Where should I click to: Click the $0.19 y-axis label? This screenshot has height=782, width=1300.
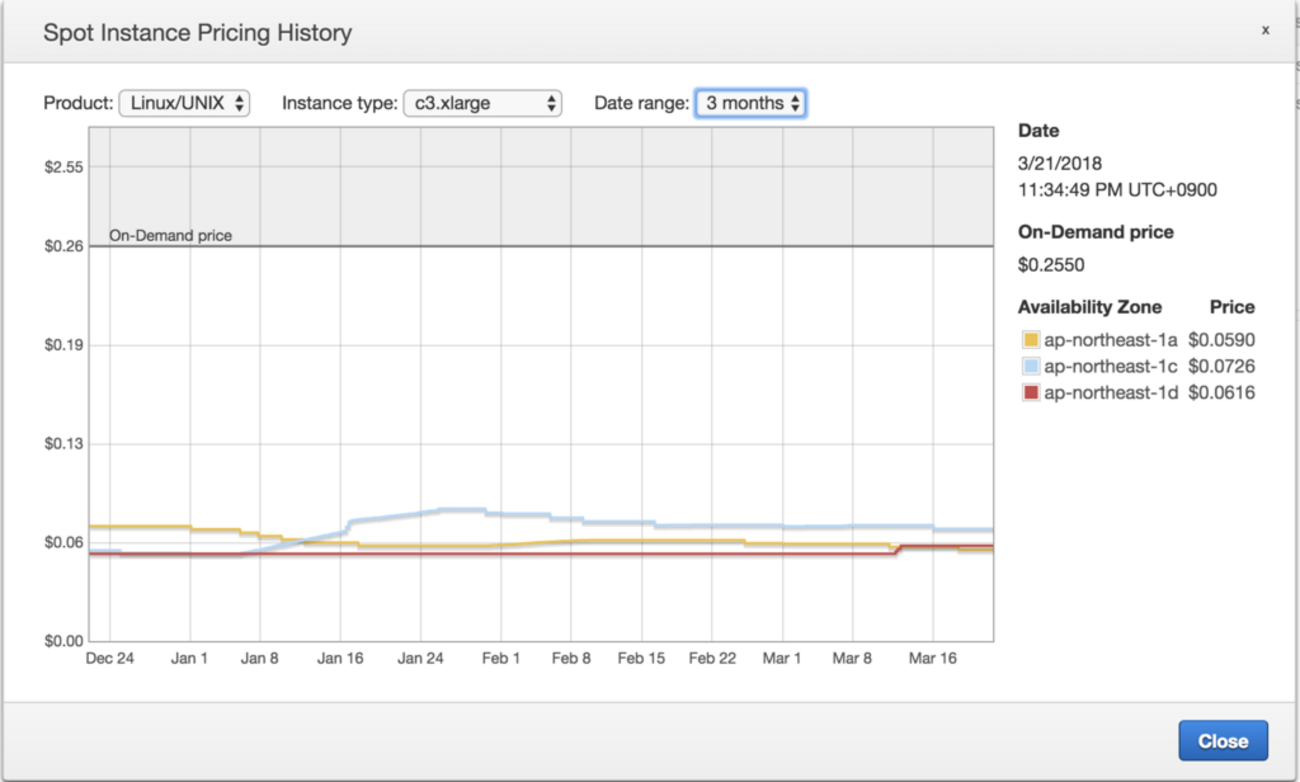click(63, 345)
